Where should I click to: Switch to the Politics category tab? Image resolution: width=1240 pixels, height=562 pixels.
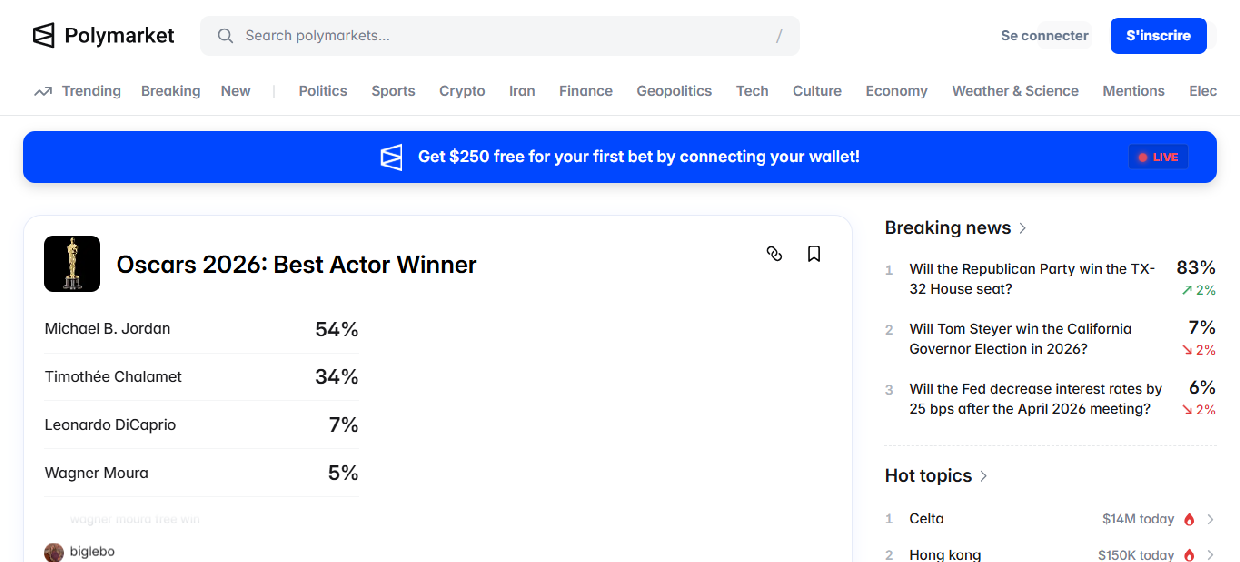coord(323,91)
